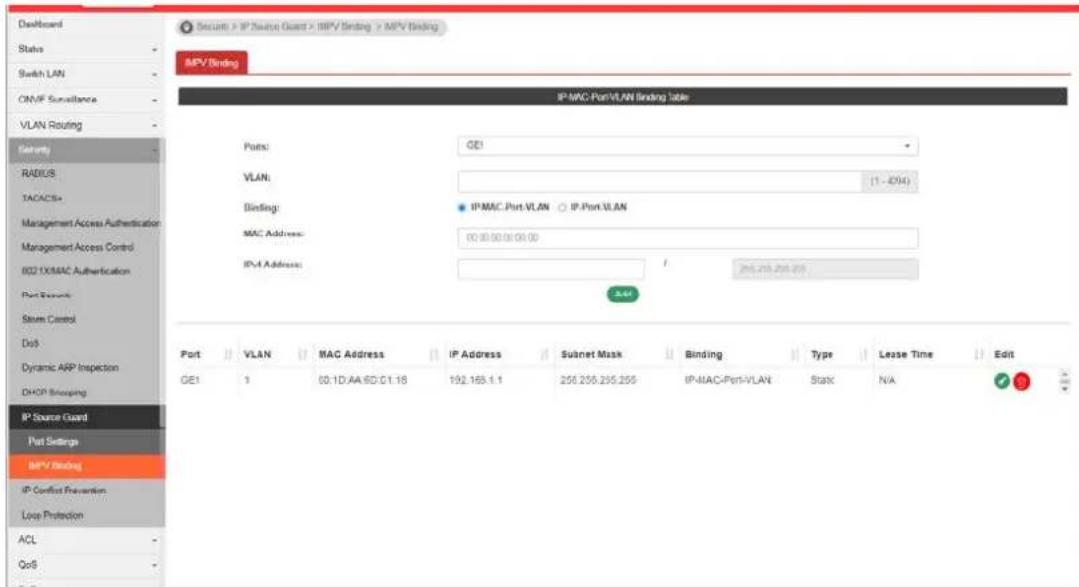This screenshot has width=1079, height=587.
Task: Click the green Add button
Action: (623, 295)
